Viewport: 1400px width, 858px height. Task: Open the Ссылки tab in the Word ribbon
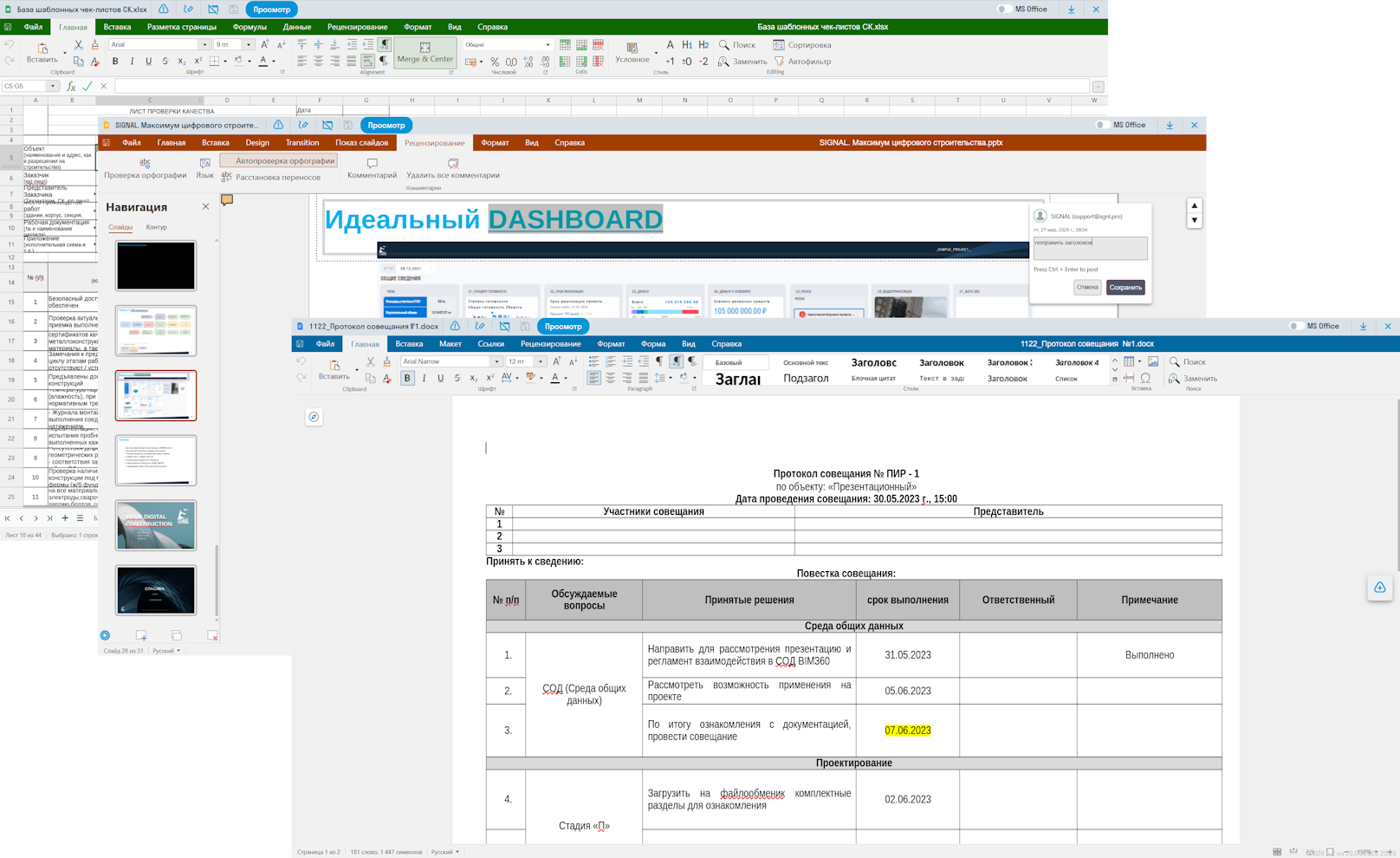pos(490,344)
